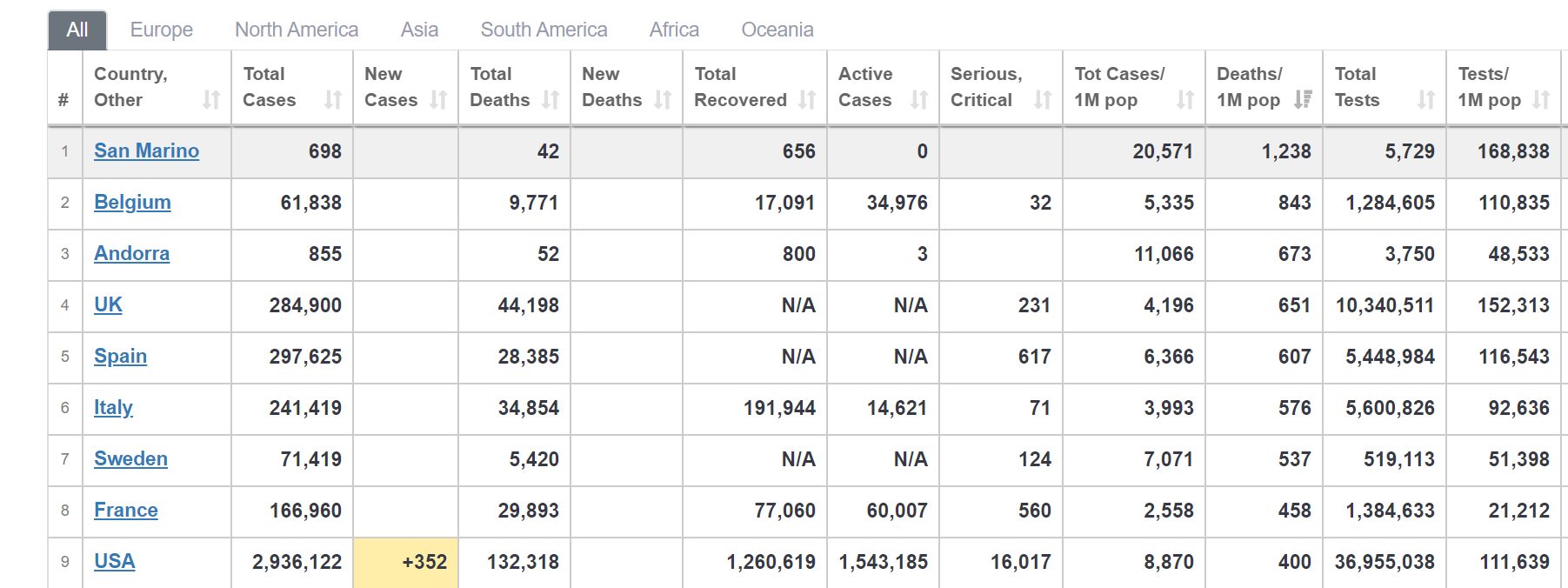
Task: Click the highlighted +352 new cases cell
Action: pos(406,562)
